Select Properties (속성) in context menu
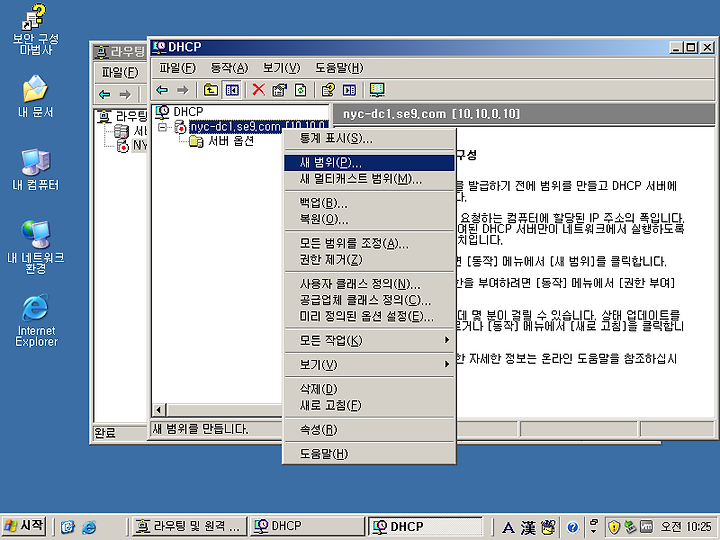 tap(369, 429)
